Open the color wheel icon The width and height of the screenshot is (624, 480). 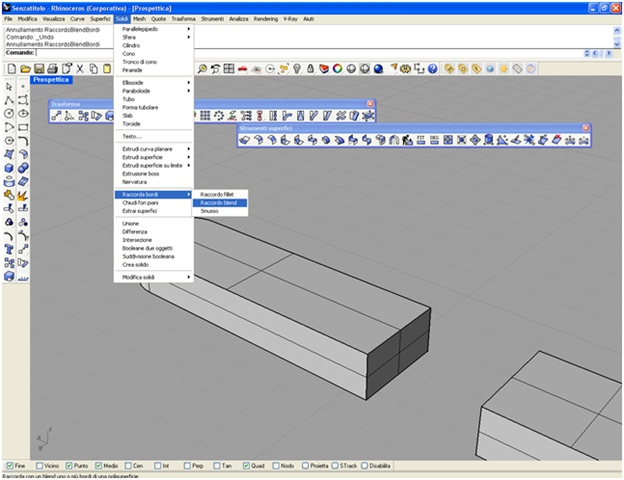337,69
